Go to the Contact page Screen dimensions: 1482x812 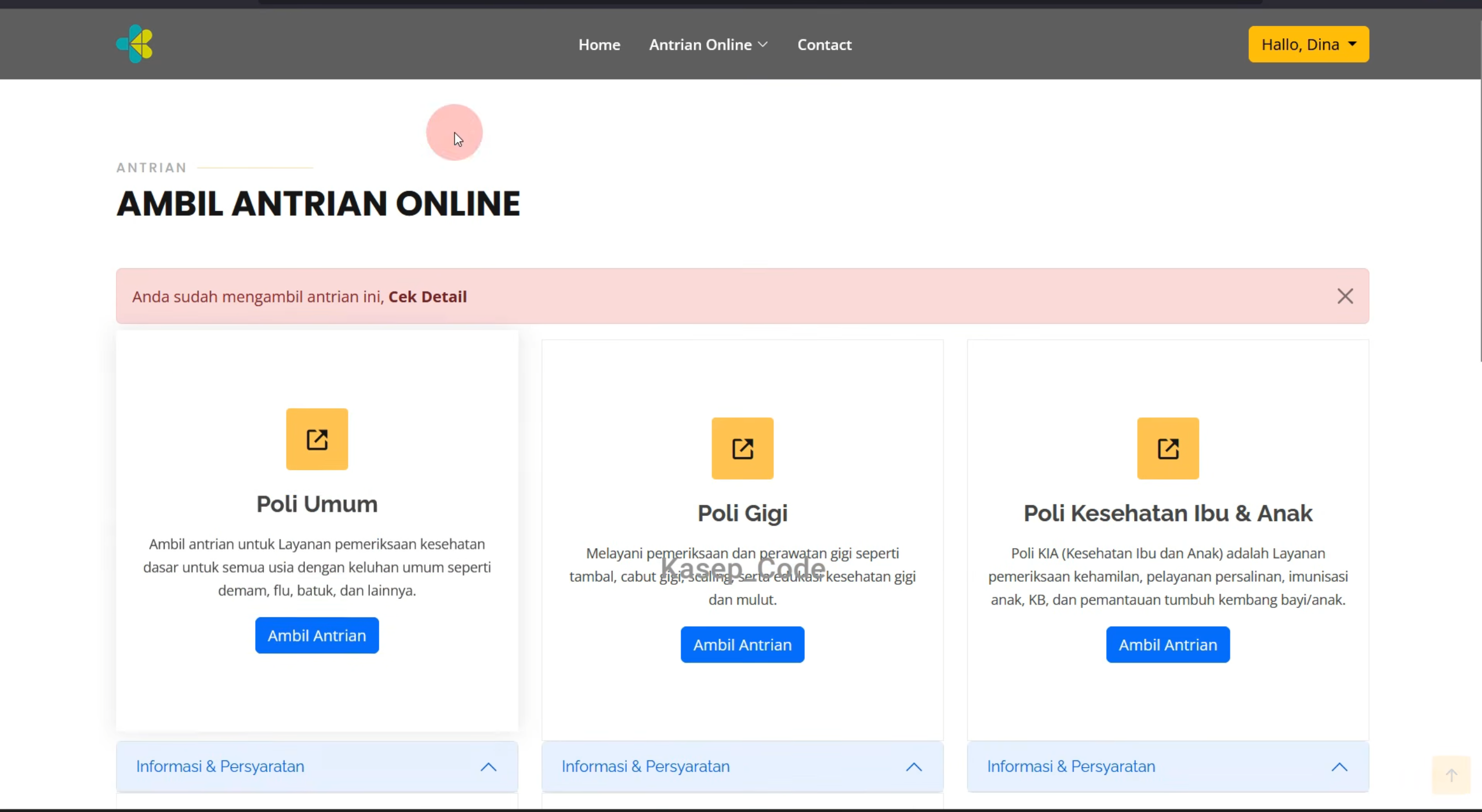tap(824, 45)
